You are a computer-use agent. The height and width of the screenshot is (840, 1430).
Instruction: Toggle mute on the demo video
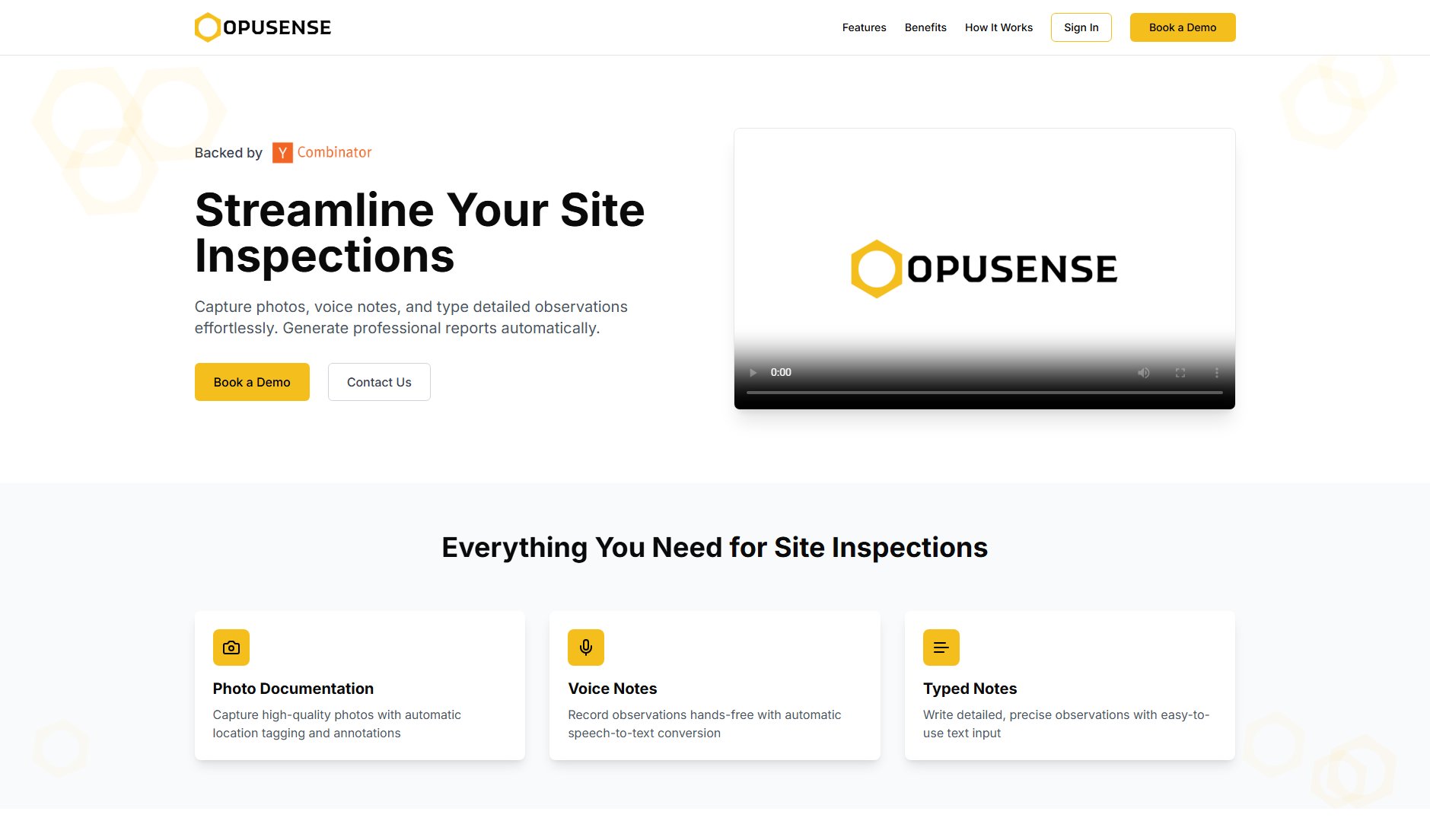pyautogui.click(x=1142, y=372)
